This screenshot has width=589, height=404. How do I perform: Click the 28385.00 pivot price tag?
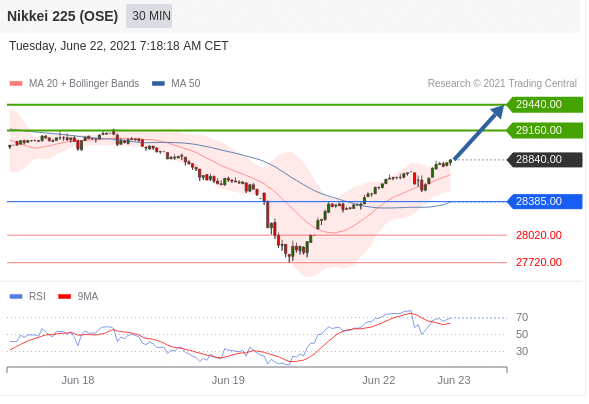pos(544,201)
